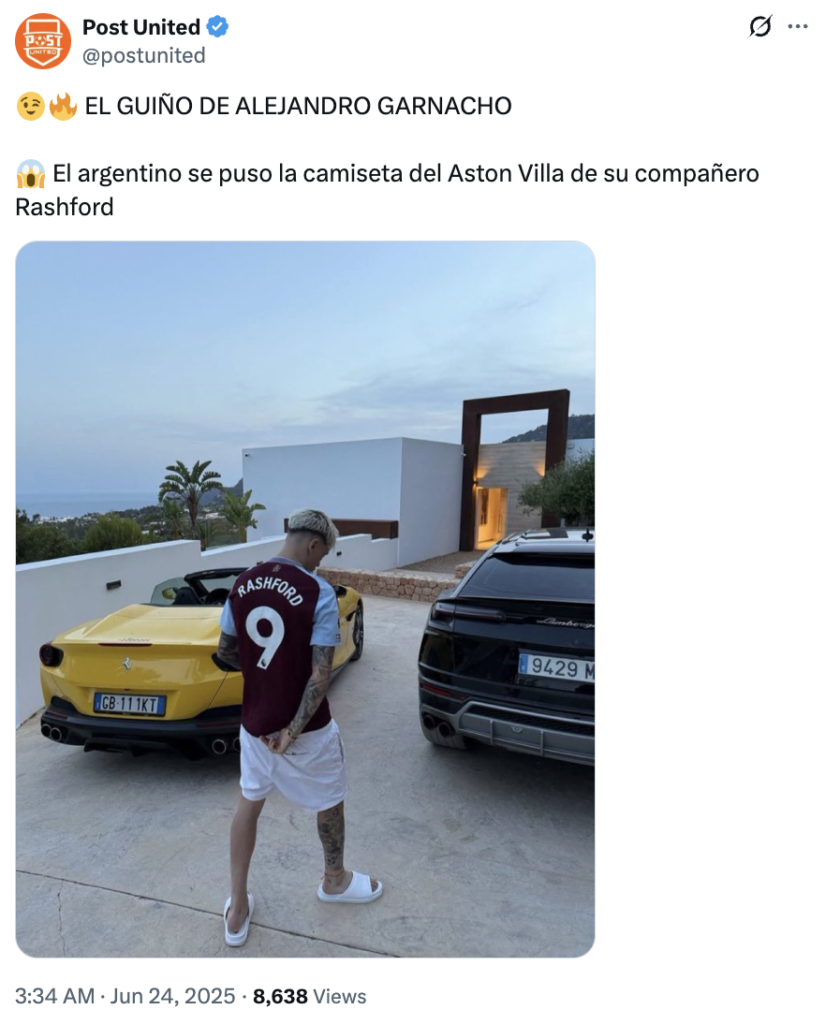Click the fire emoji in headline
The height and width of the screenshot is (1024, 826).
tap(63, 106)
